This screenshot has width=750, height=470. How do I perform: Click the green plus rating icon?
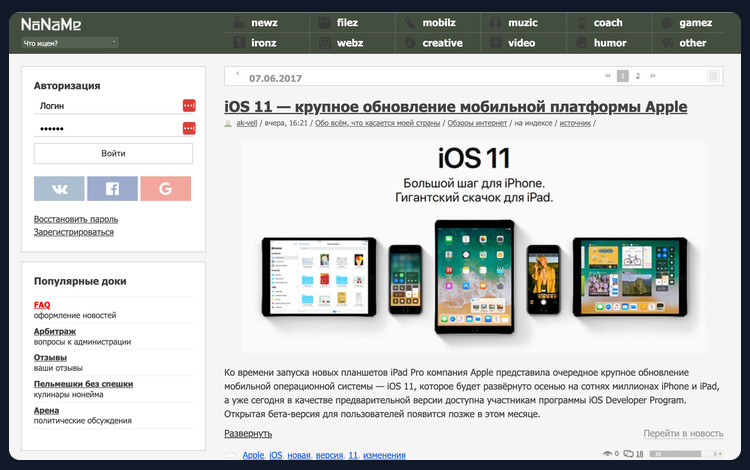[x=718, y=453]
